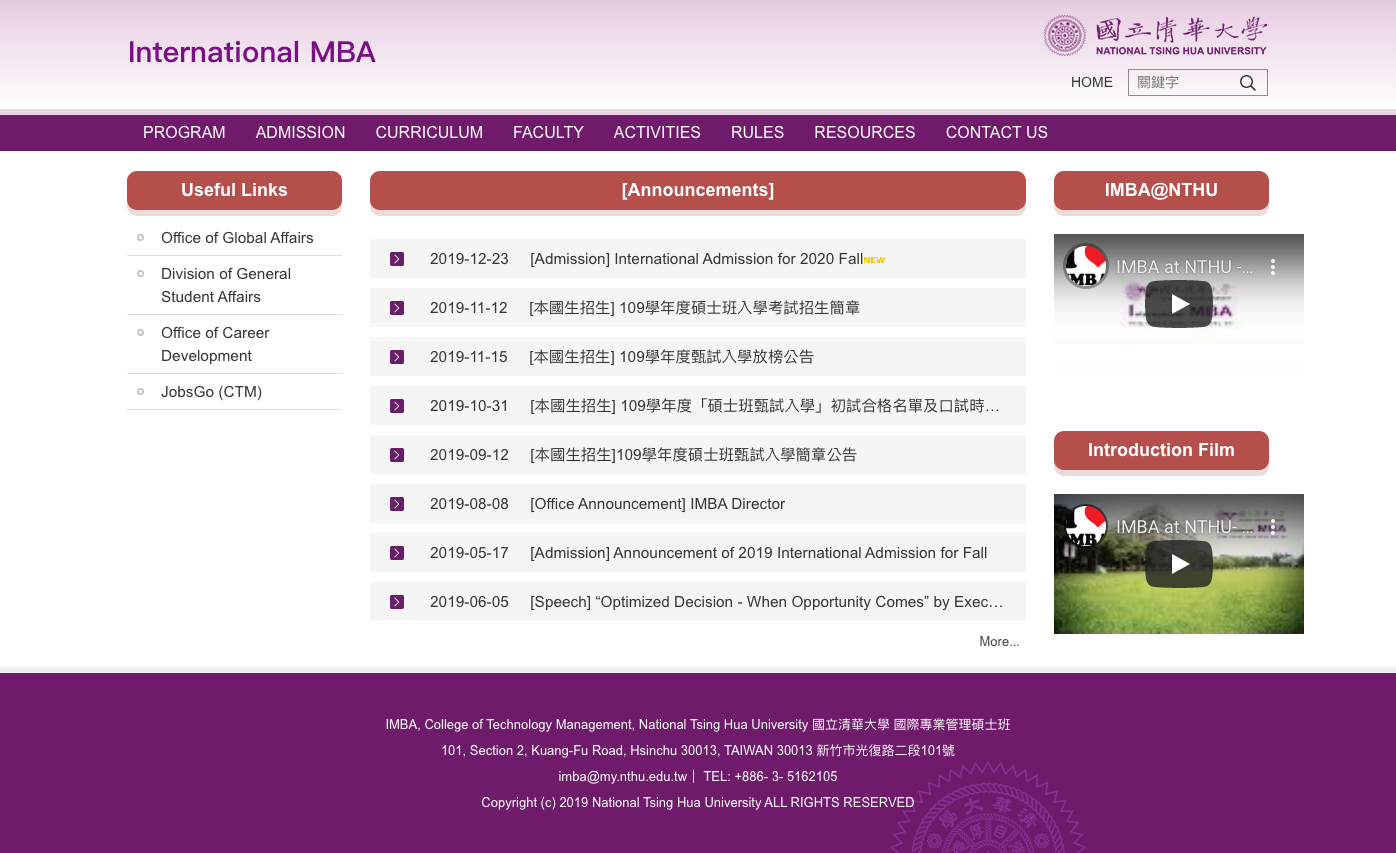
Task: Click channel avatar on Introduction Film video
Action: pyautogui.click(x=1085, y=526)
